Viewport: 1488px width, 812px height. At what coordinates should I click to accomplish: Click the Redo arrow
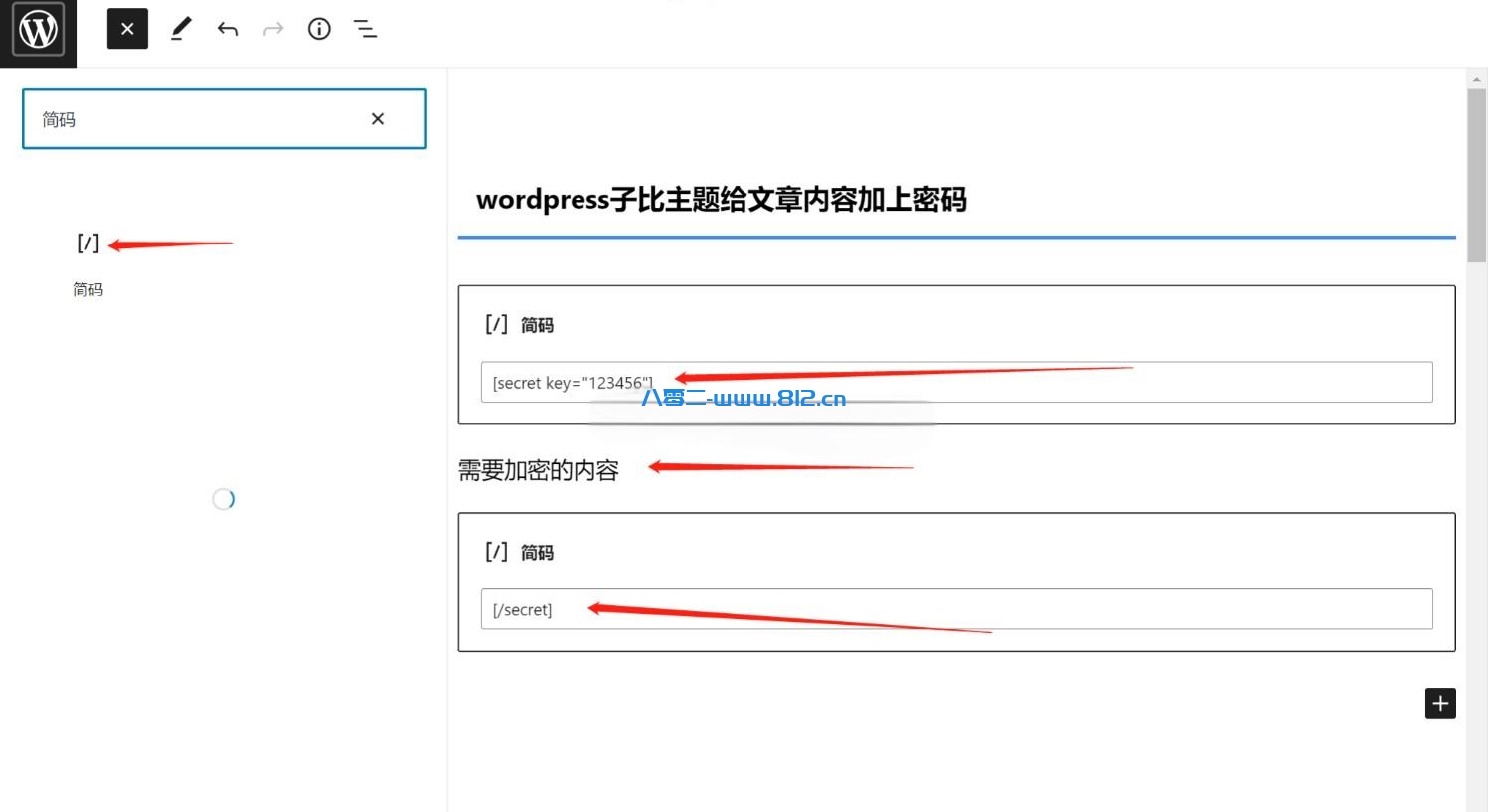273,29
